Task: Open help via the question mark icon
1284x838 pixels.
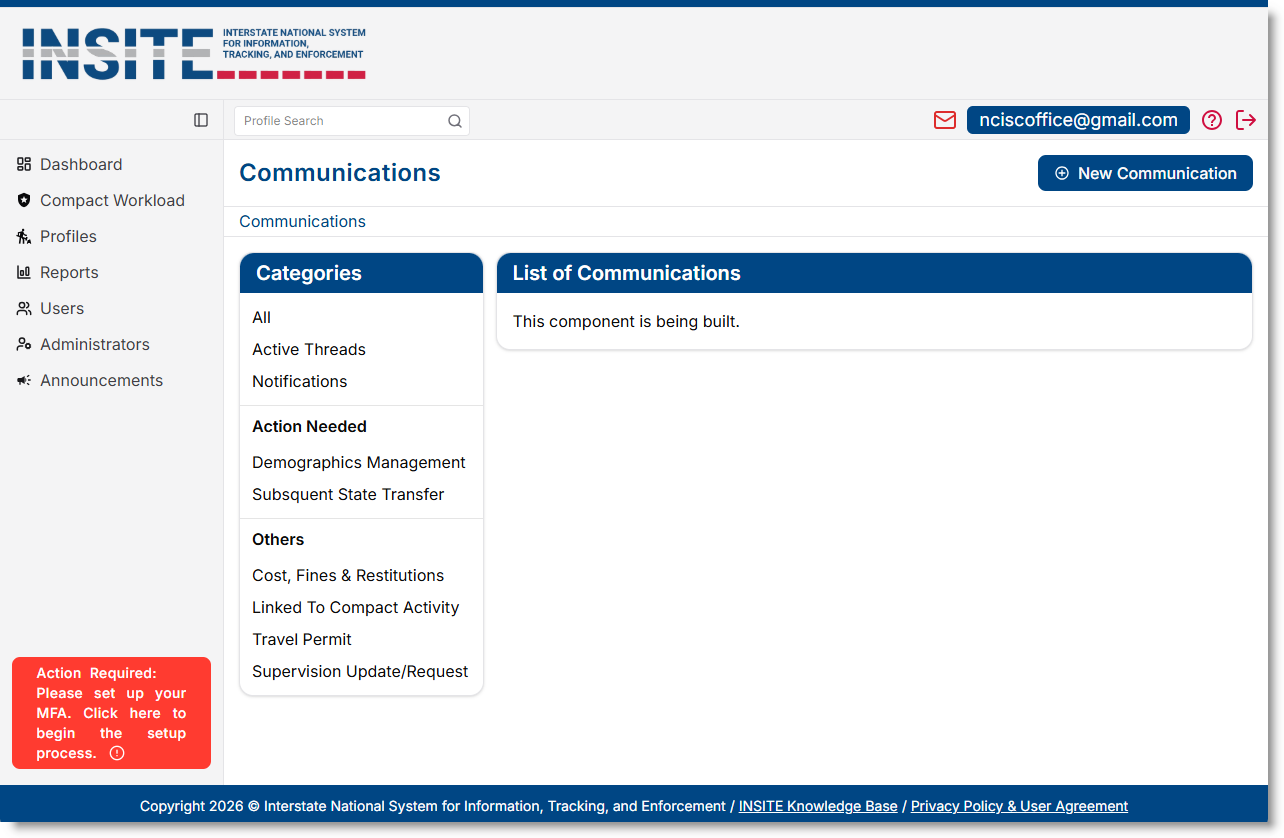Action: pos(1212,120)
